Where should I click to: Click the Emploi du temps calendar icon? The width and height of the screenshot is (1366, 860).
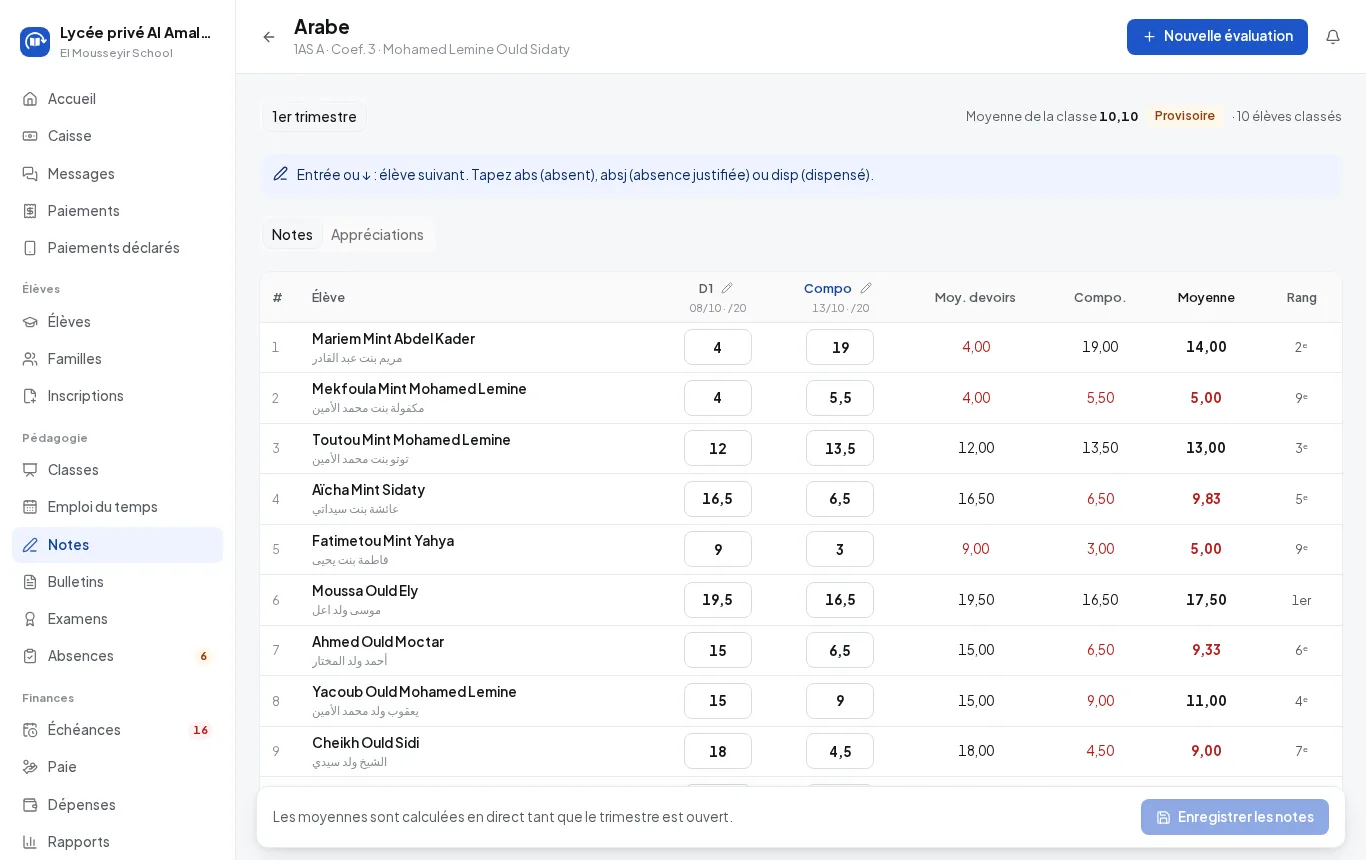[x=30, y=507]
